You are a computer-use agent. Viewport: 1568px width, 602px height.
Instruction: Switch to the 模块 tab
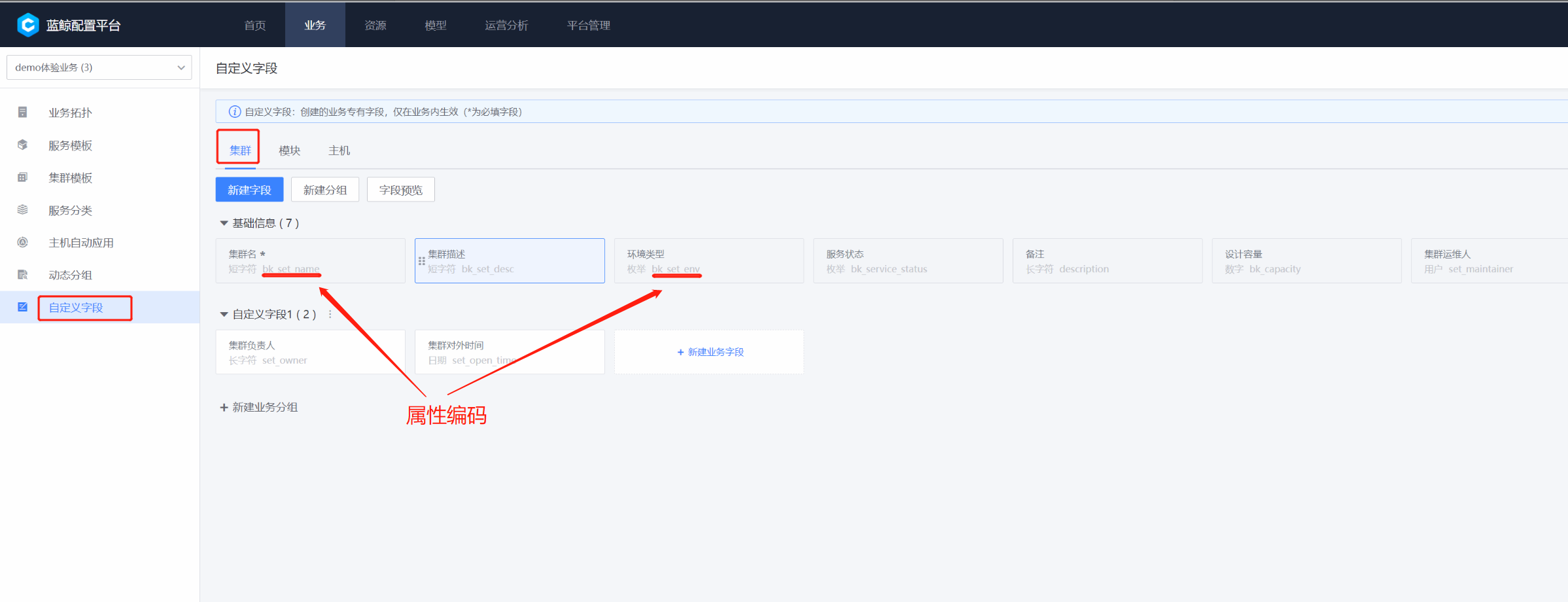coord(290,150)
